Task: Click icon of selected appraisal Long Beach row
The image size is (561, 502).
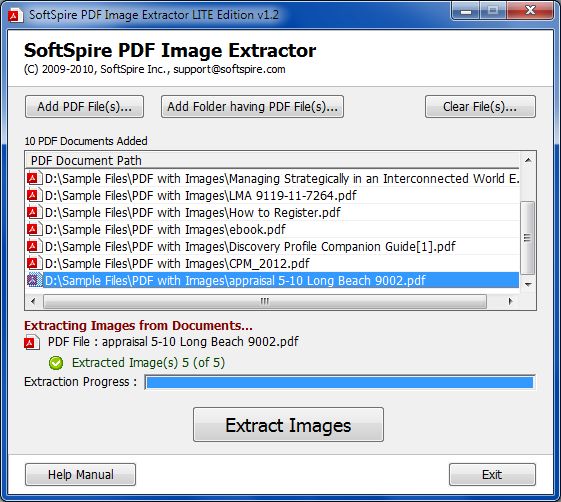Action: tap(34, 280)
